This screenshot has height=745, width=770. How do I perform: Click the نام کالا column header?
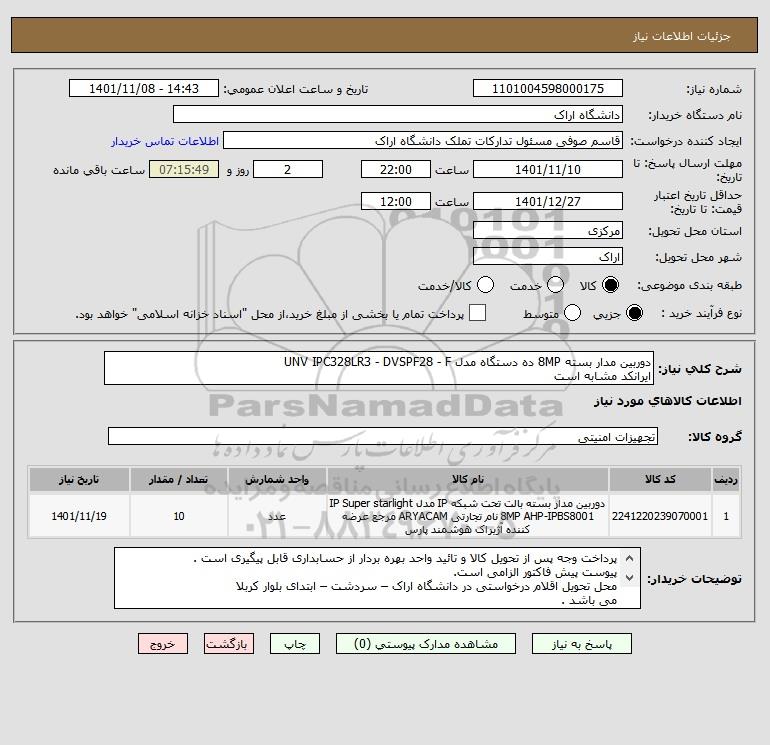pos(468,479)
